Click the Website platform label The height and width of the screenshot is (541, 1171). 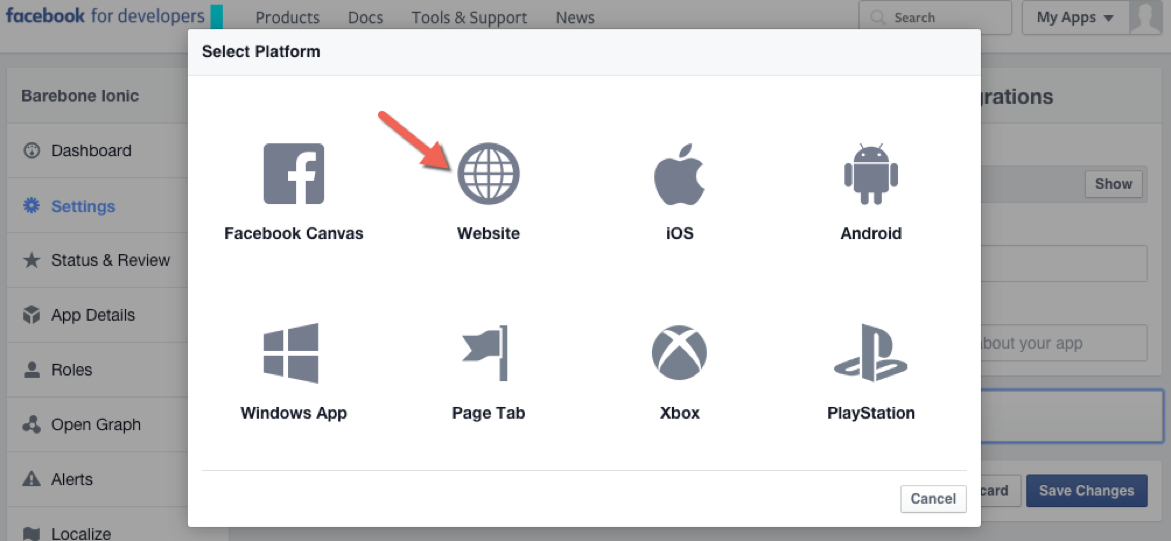[488, 233]
